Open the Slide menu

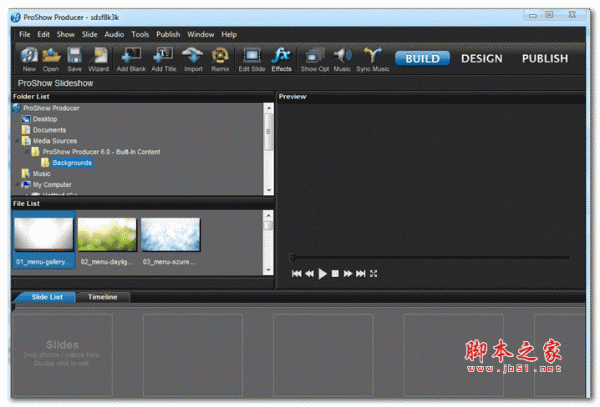click(89, 34)
